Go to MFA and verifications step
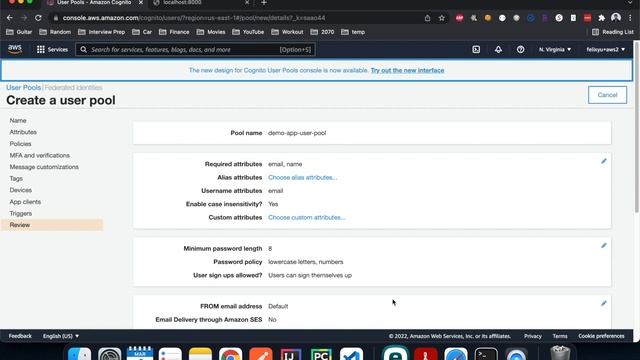 click(40, 156)
